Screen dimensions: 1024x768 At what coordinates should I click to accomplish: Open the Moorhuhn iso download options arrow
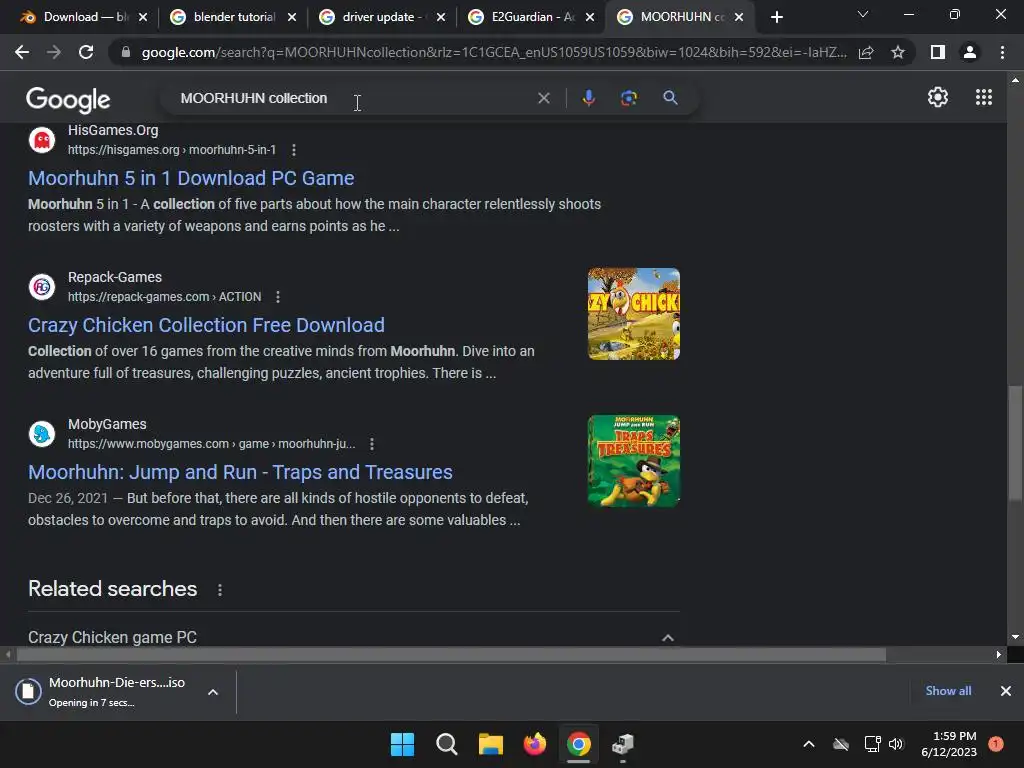(x=213, y=692)
